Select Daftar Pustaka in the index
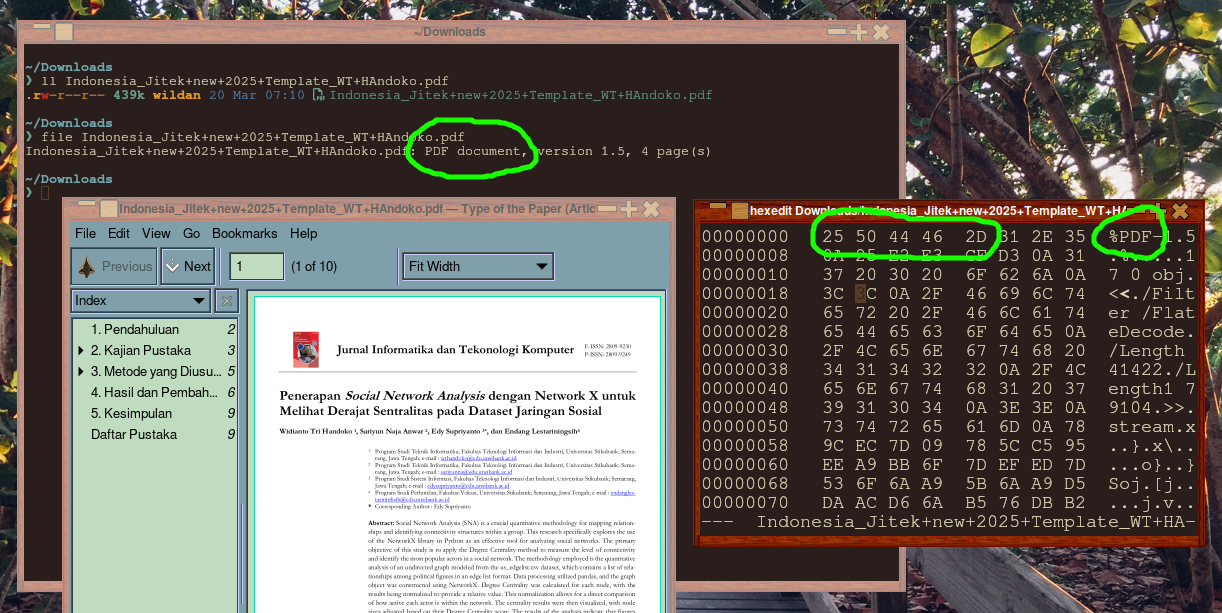This screenshot has width=1222, height=613. (134, 434)
